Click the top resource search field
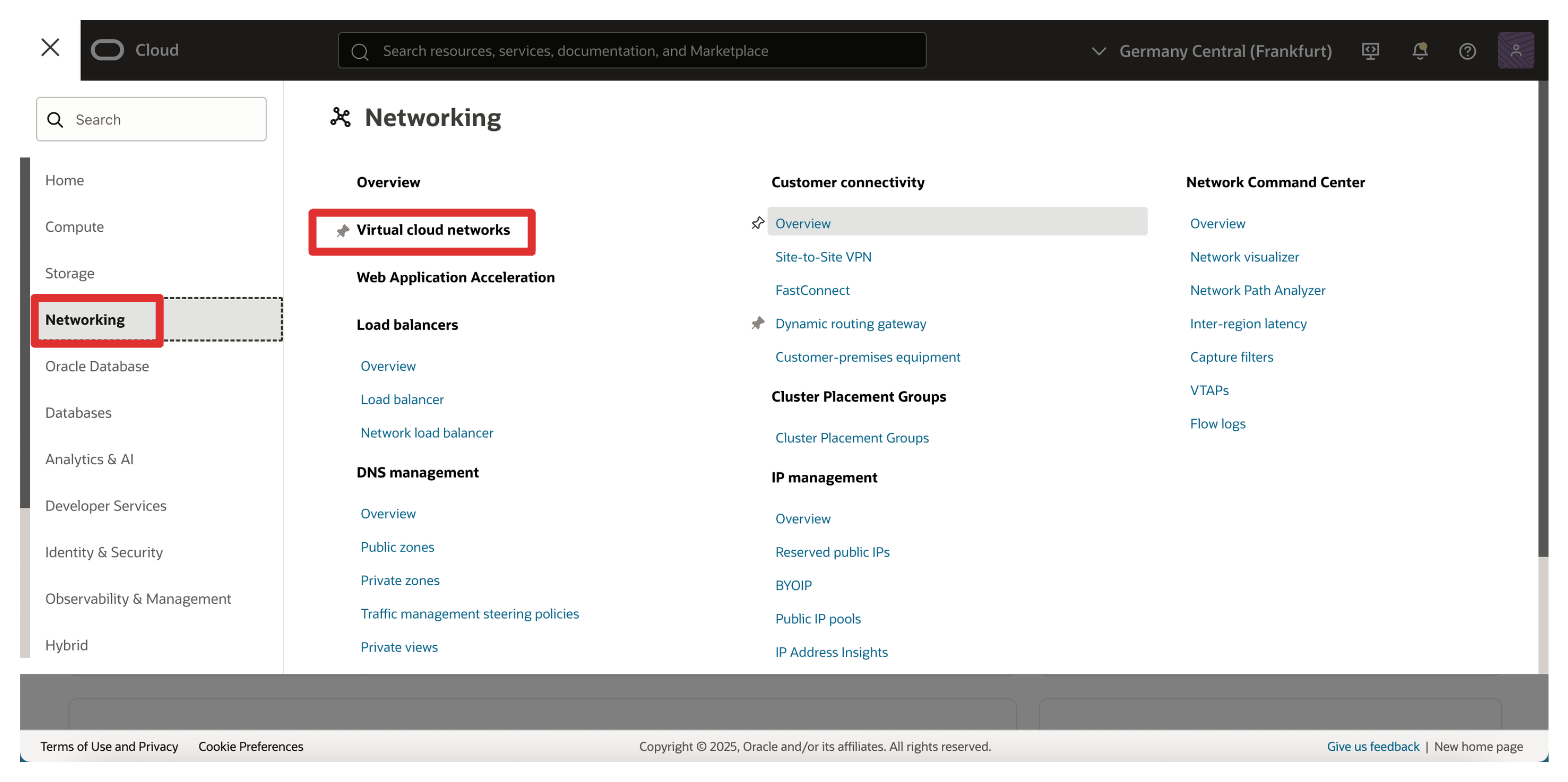Screen dimensions: 1568x782 pos(632,51)
